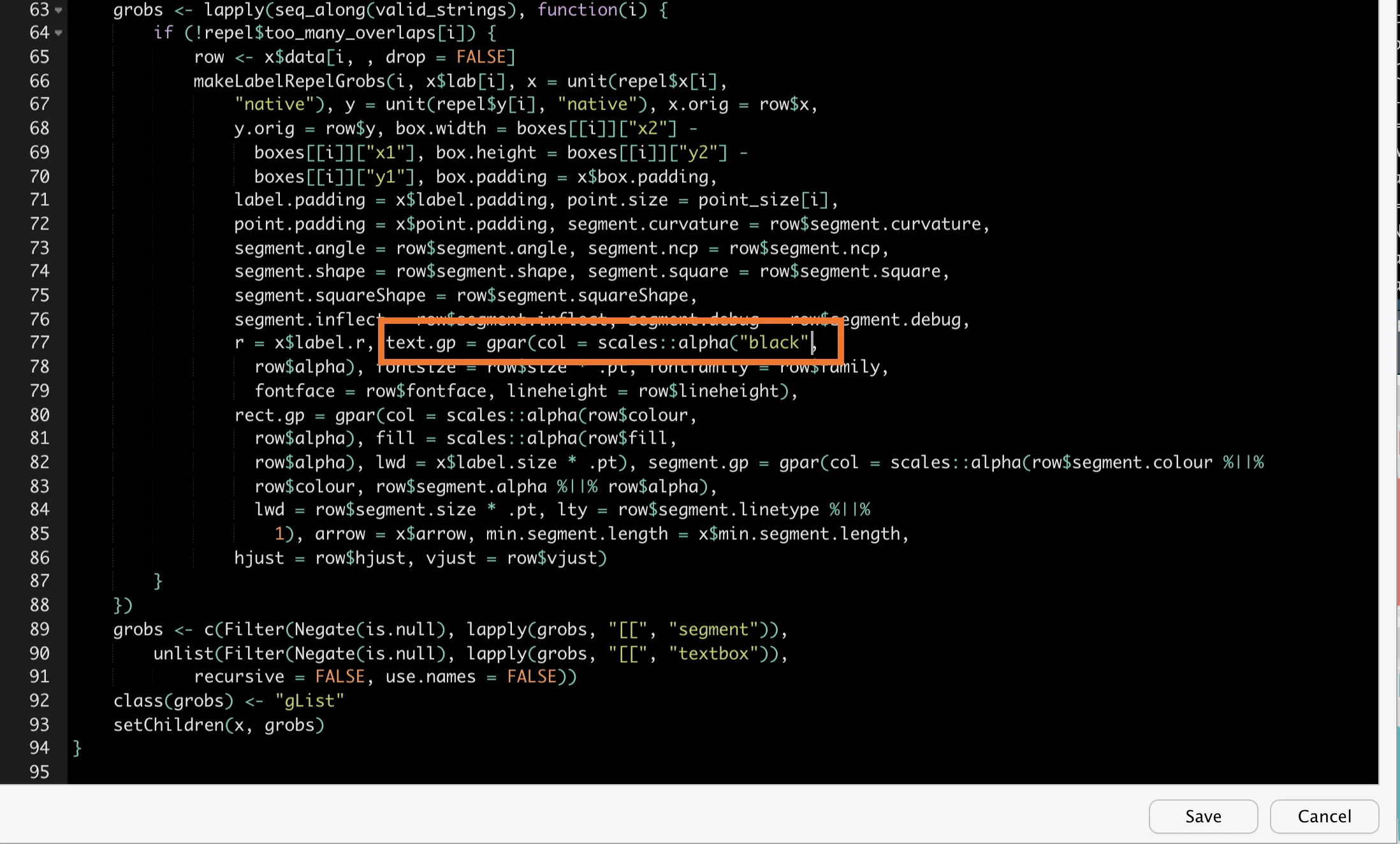Click the orange number 1 on line 85
Viewport: 1400px width, 844px height.
pyautogui.click(x=279, y=534)
